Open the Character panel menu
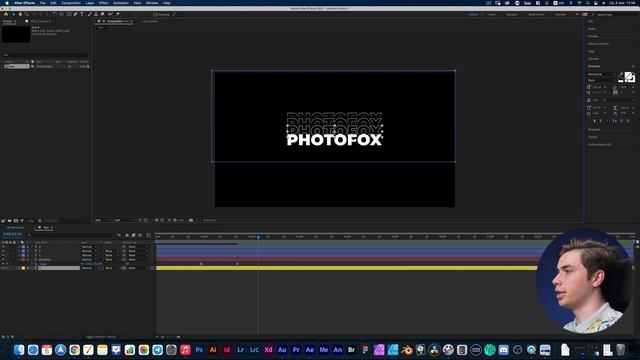This screenshot has width=640, height=360. [x=633, y=66]
